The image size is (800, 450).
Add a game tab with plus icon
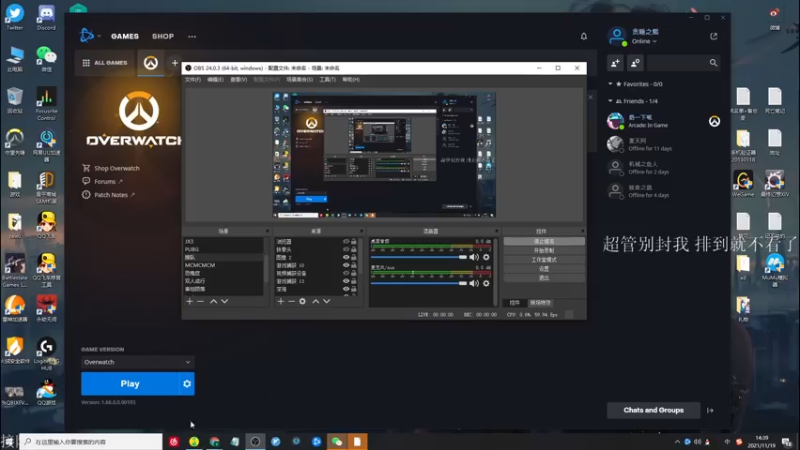pyautogui.click(x=174, y=63)
